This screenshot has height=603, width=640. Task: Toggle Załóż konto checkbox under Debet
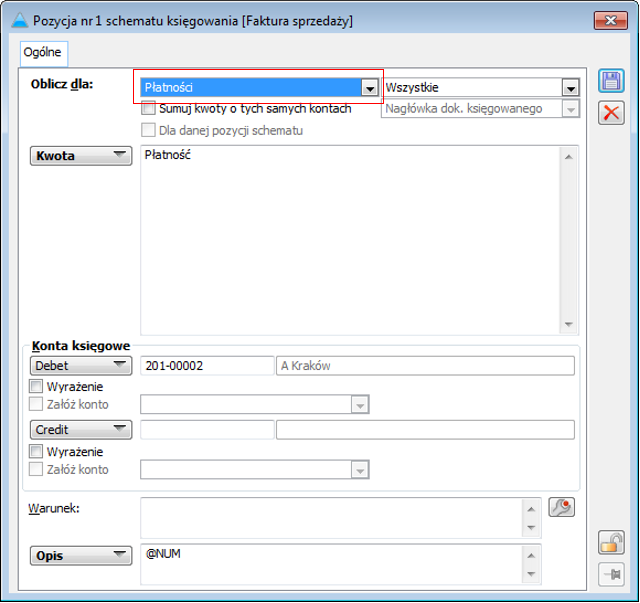coord(36,404)
